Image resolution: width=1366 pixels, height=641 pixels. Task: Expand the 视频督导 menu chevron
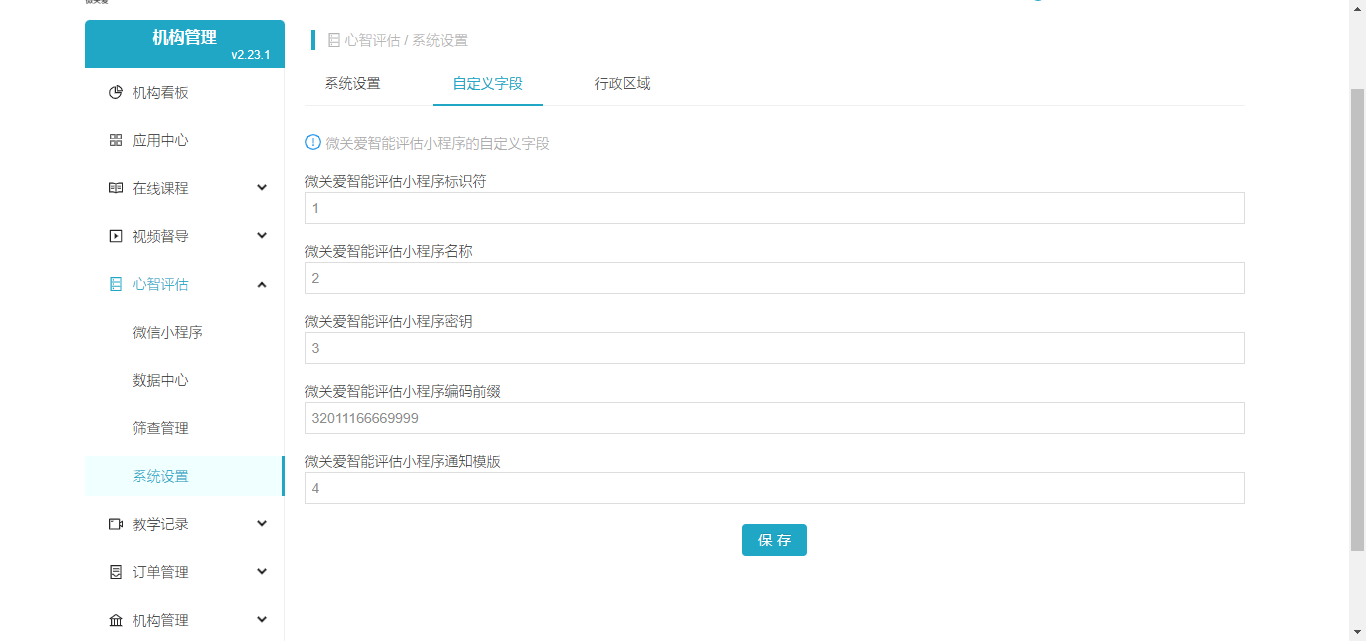tap(262, 236)
